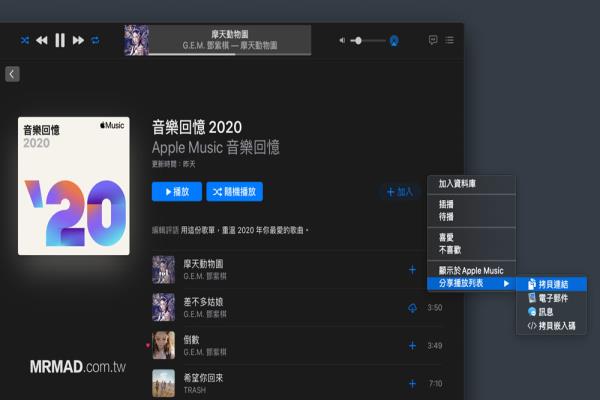Screen dimensions: 600x400
Task: Show lyrics panel icon
Action: (x=433, y=40)
